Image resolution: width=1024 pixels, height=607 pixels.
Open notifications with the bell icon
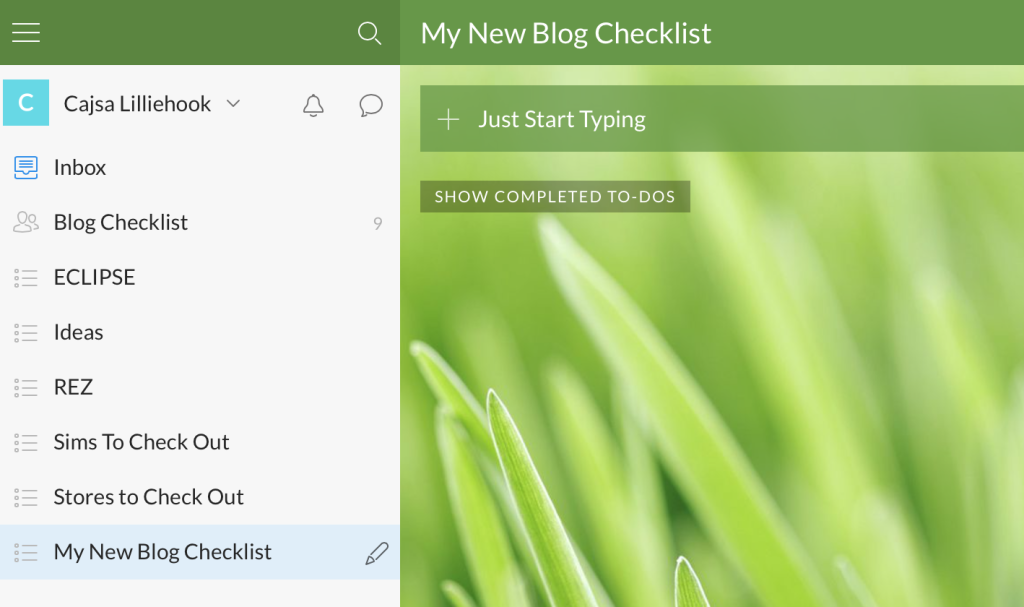(x=313, y=104)
